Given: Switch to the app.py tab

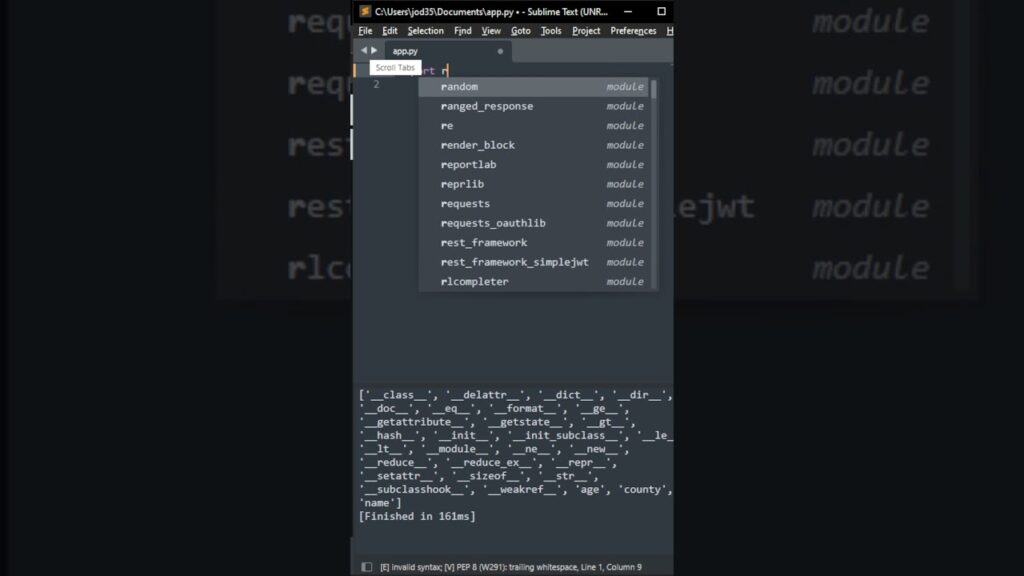Looking at the screenshot, I should (405, 51).
